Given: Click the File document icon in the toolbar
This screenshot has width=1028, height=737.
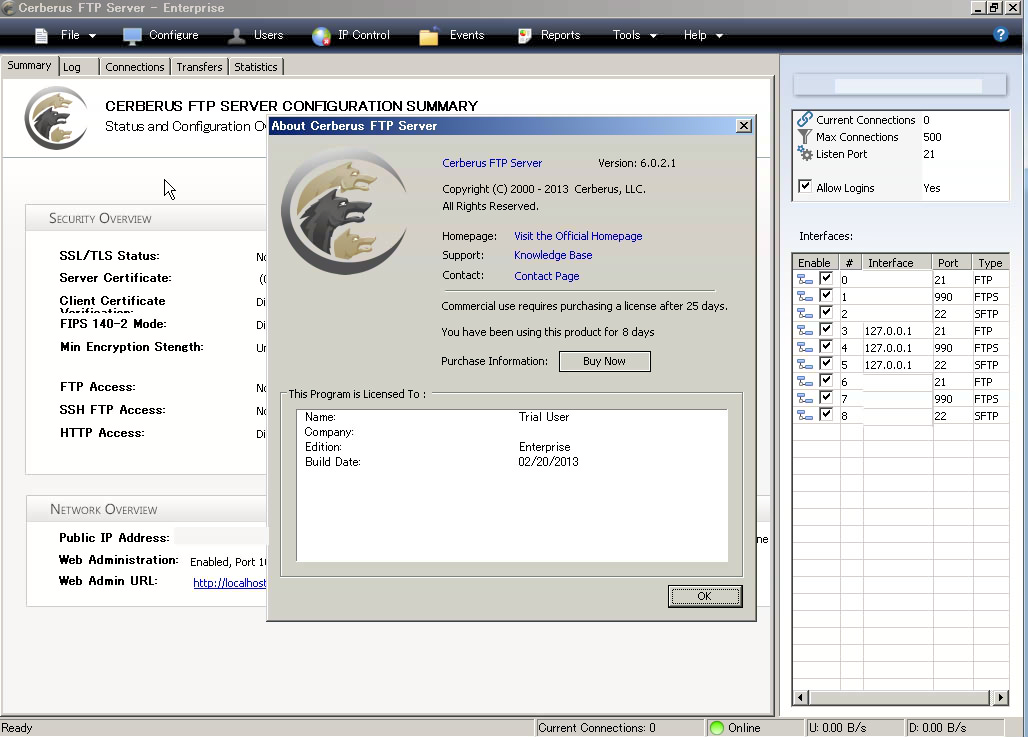Looking at the screenshot, I should click(x=41, y=35).
